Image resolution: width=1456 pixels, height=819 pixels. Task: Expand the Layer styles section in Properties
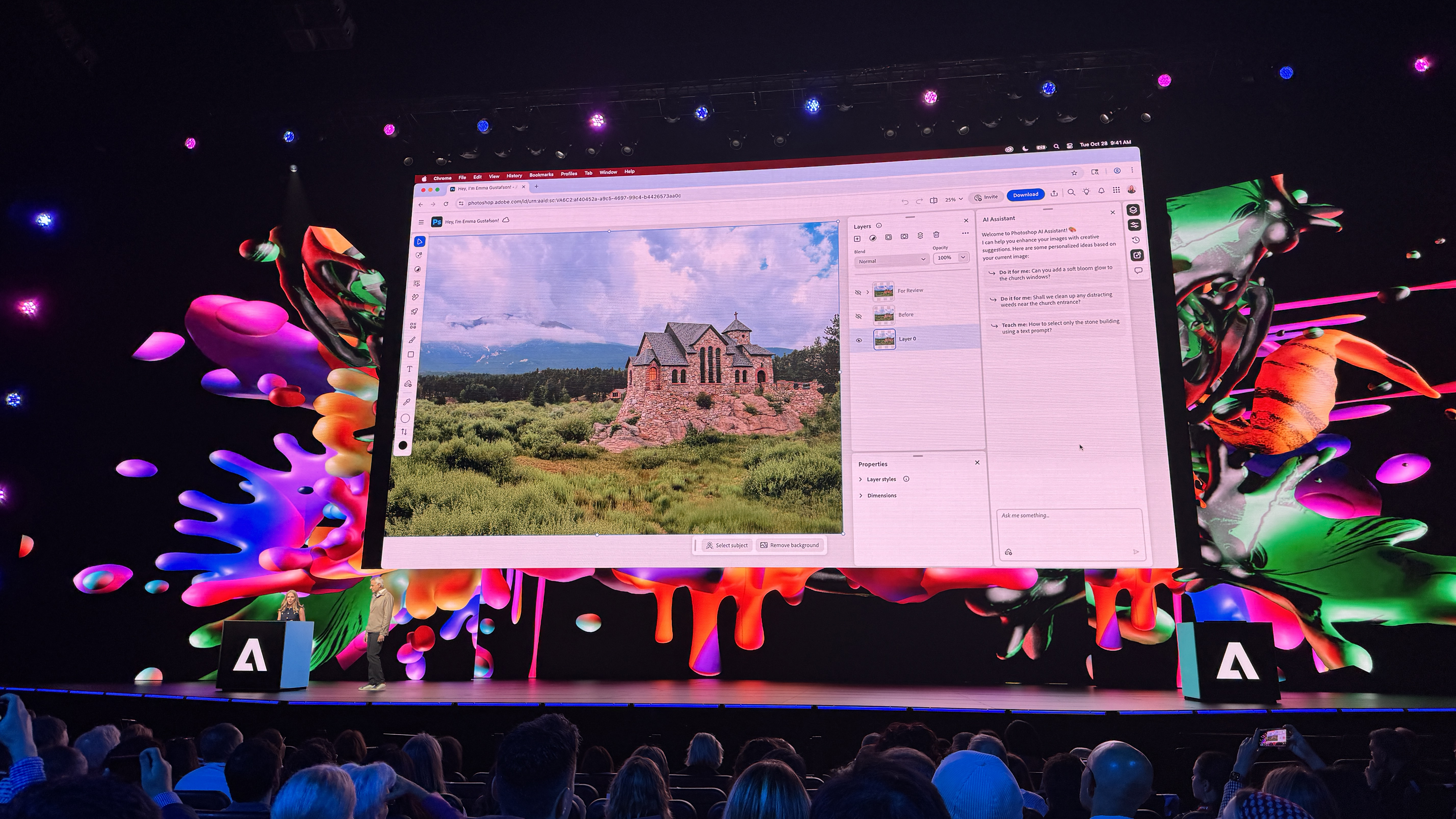(882, 479)
